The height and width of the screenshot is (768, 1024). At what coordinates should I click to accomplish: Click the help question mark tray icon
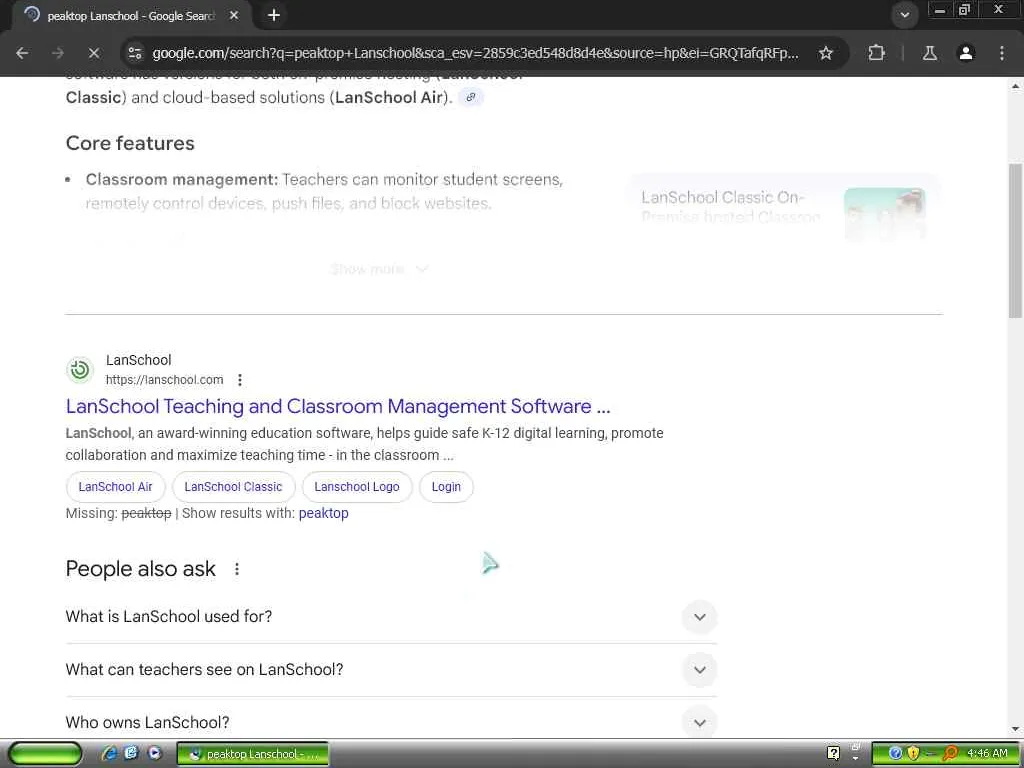pyautogui.click(x=833, y=753)
